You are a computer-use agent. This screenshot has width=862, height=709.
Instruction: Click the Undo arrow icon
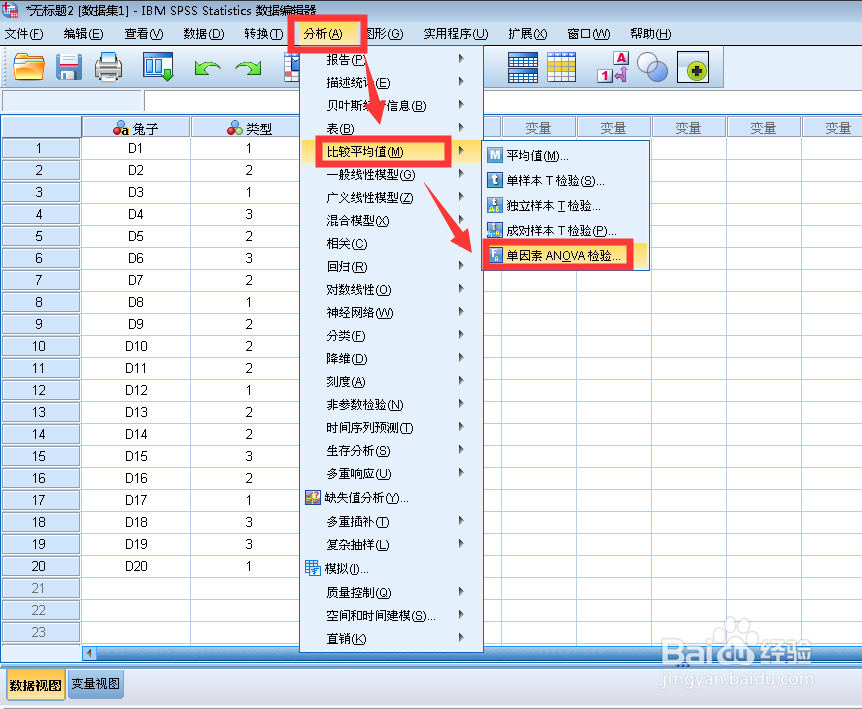coord(207,68)
